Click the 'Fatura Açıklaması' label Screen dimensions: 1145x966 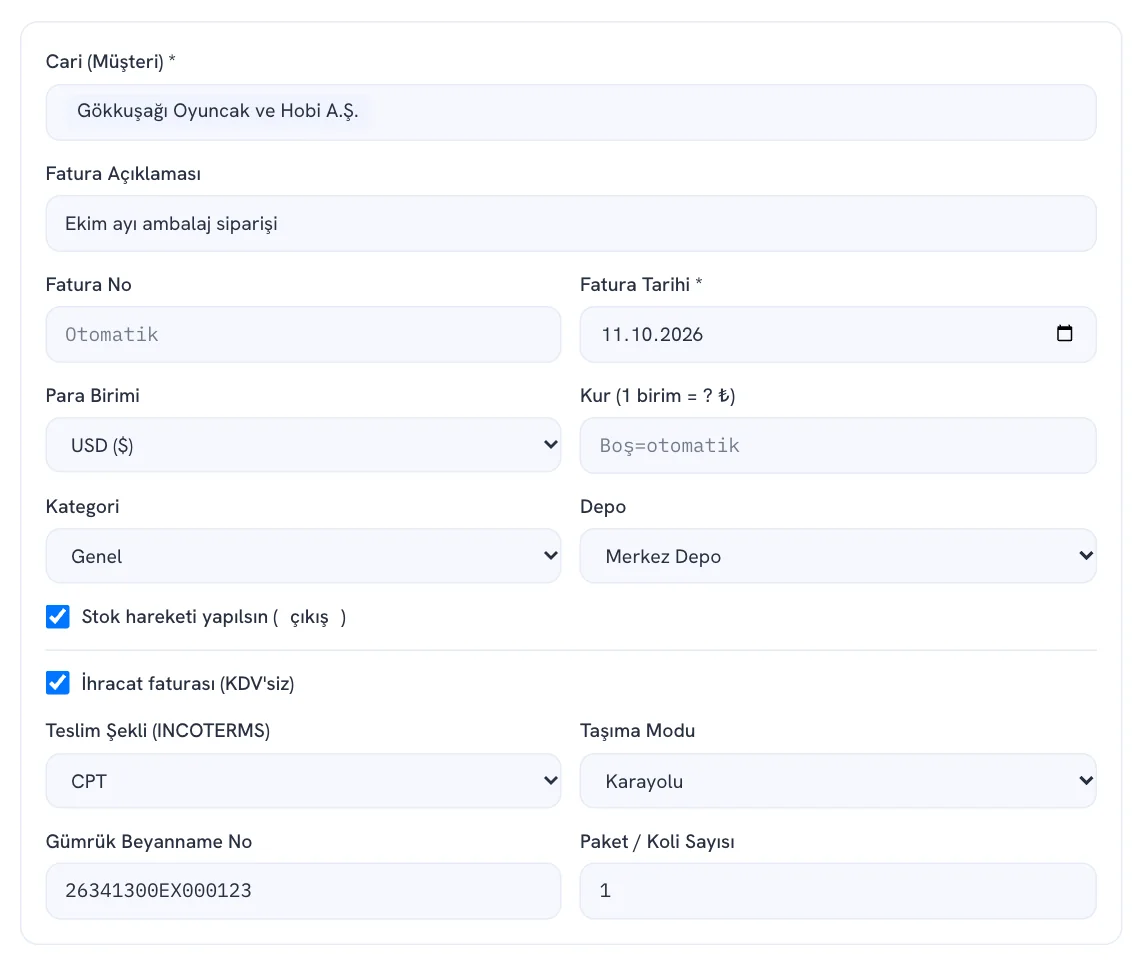[x=123, y=174]
